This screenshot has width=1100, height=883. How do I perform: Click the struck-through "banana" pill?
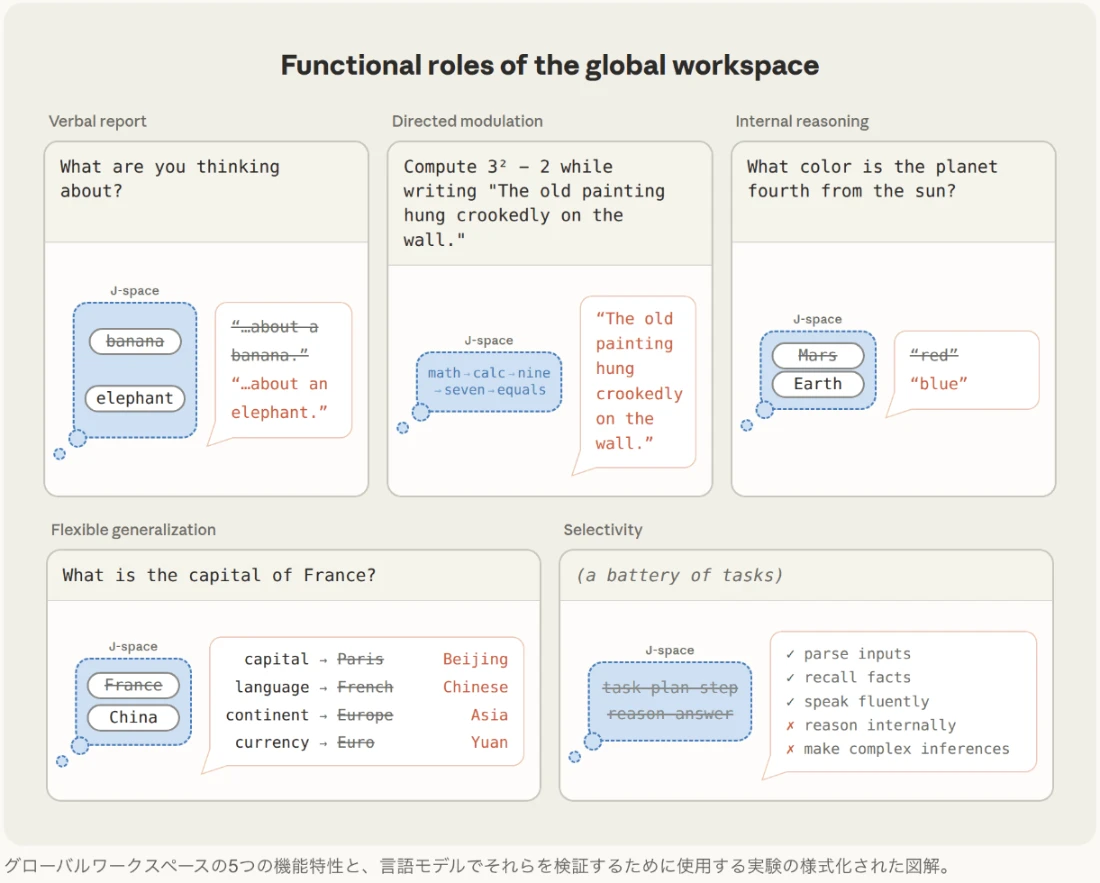click(135, 342)
